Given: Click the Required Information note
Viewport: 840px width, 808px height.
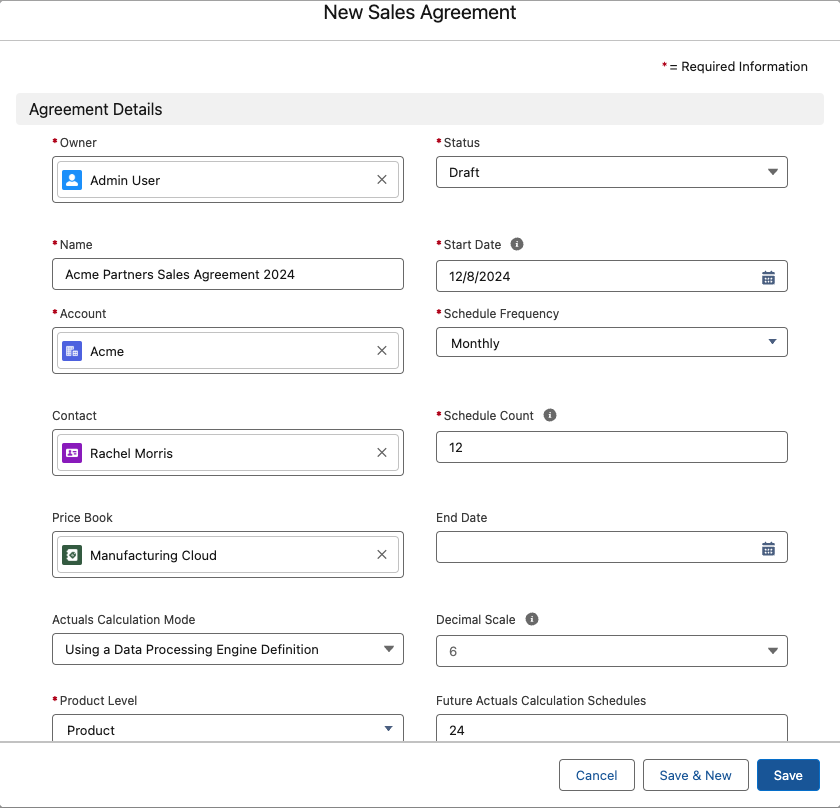Looking at the screenshot, I should point(734,66).
